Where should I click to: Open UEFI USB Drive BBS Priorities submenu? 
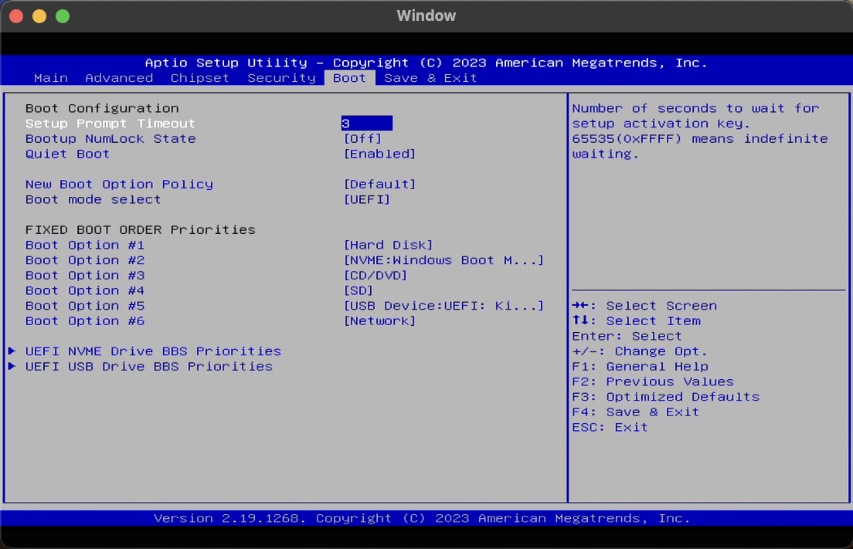pyautogui.click(x=149, y=367)
